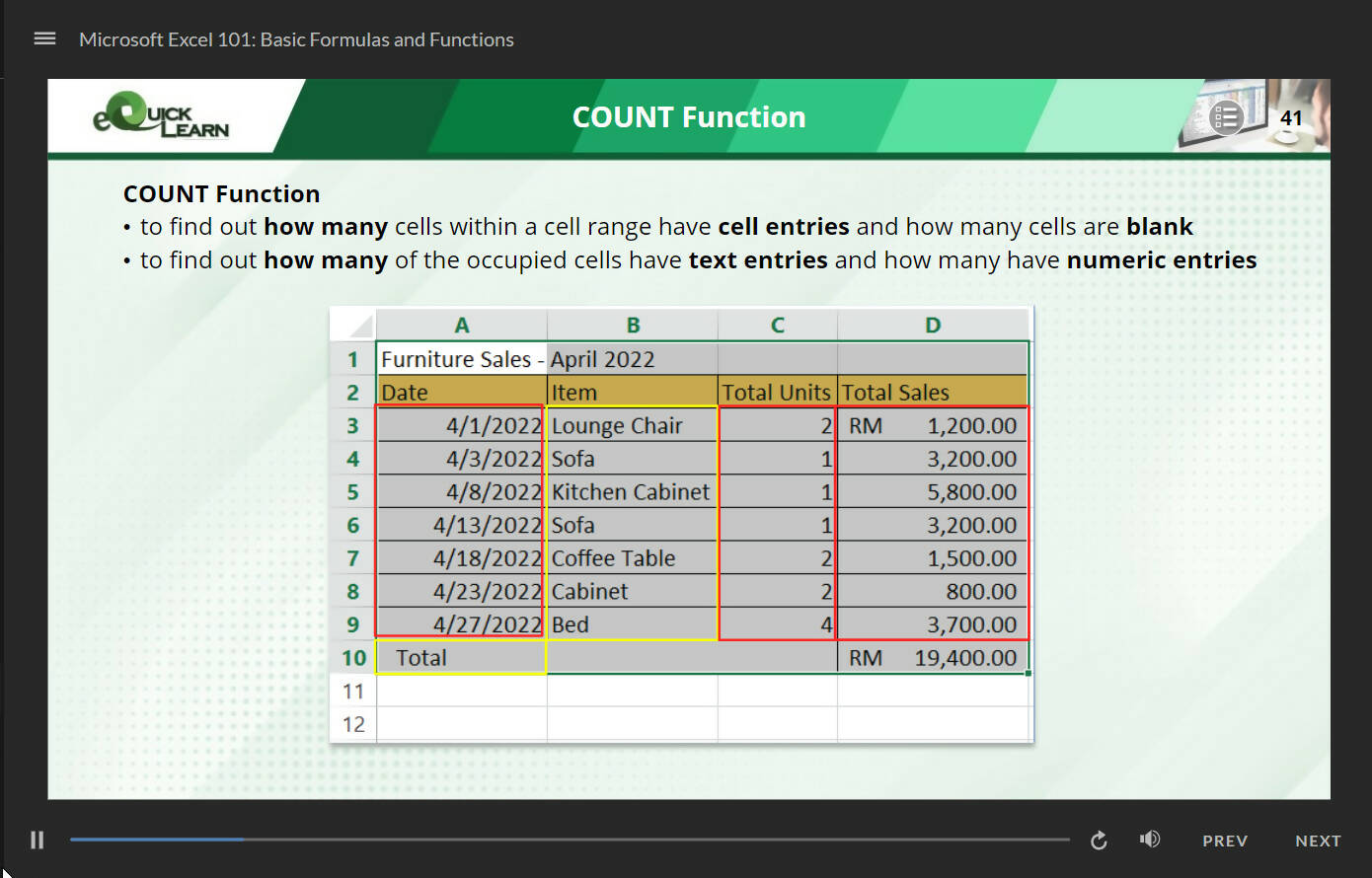Screen dimensions: 1372x878
Task: Click the 'Sofa' cell in row 6
Action: click(x=633, y=525)
